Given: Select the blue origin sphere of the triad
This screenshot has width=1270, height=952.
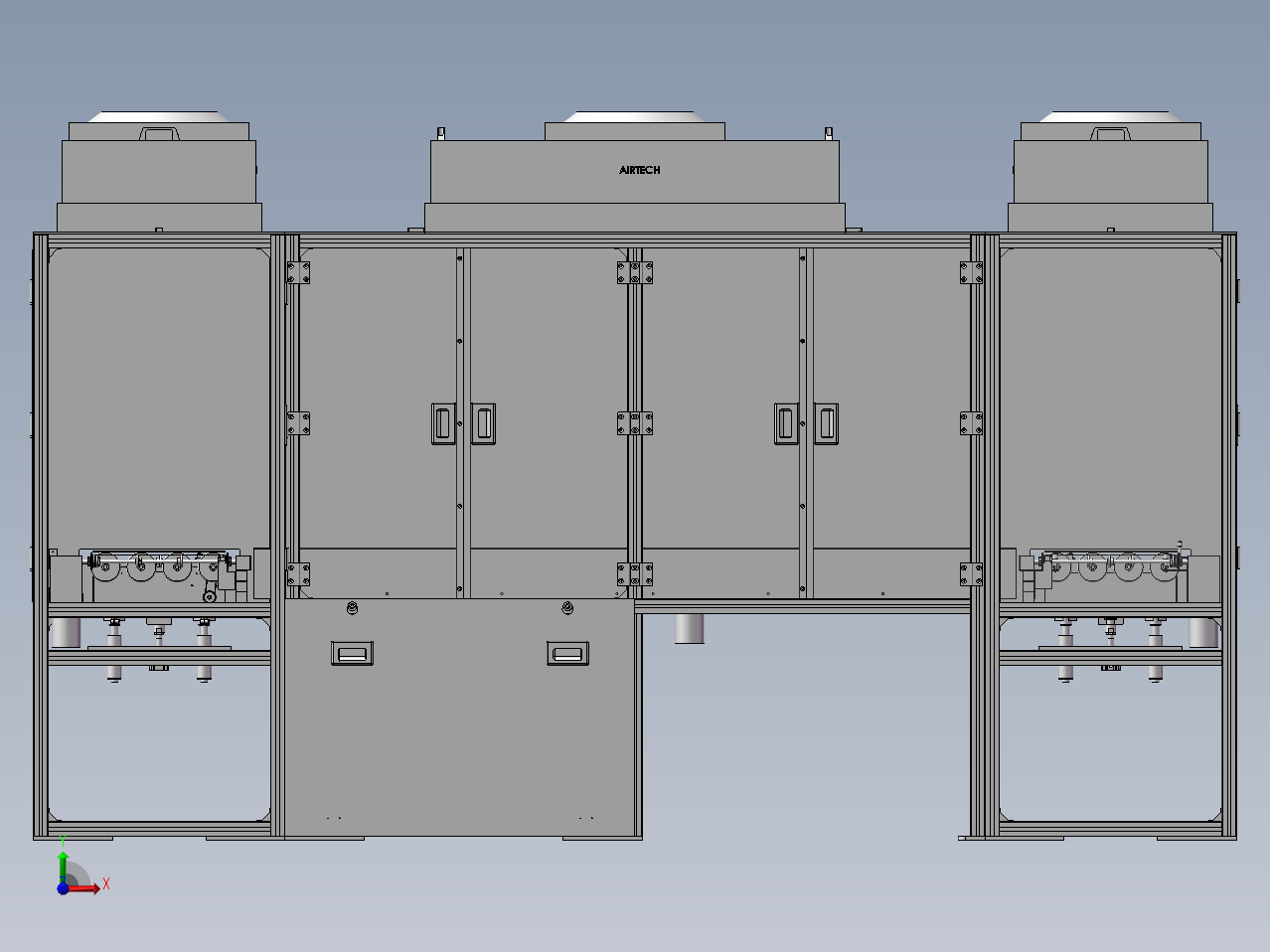Looking at the screenshot, I should click(x=63, y=888).
